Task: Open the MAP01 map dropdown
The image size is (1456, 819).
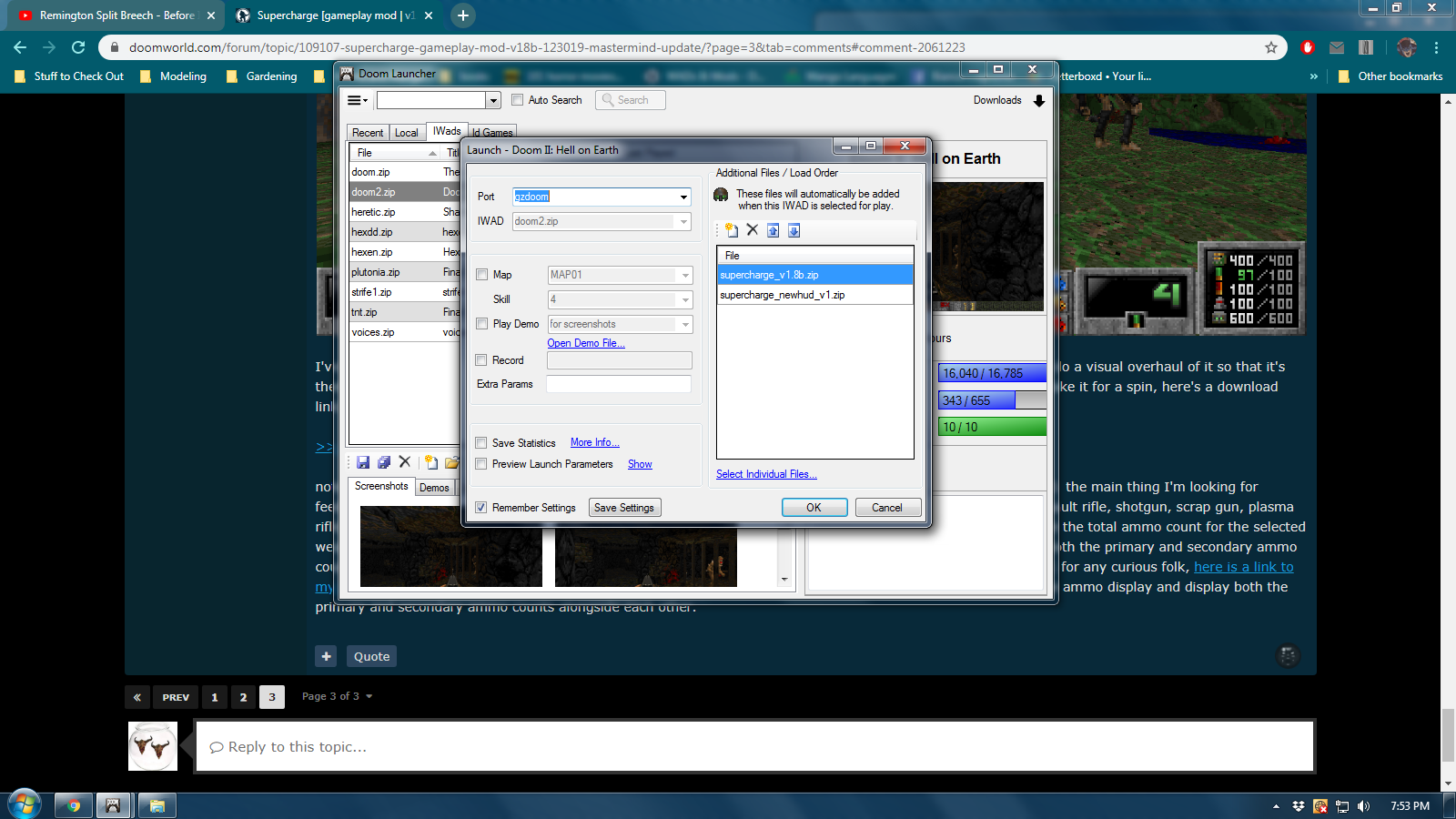Action: pos(685,275)
